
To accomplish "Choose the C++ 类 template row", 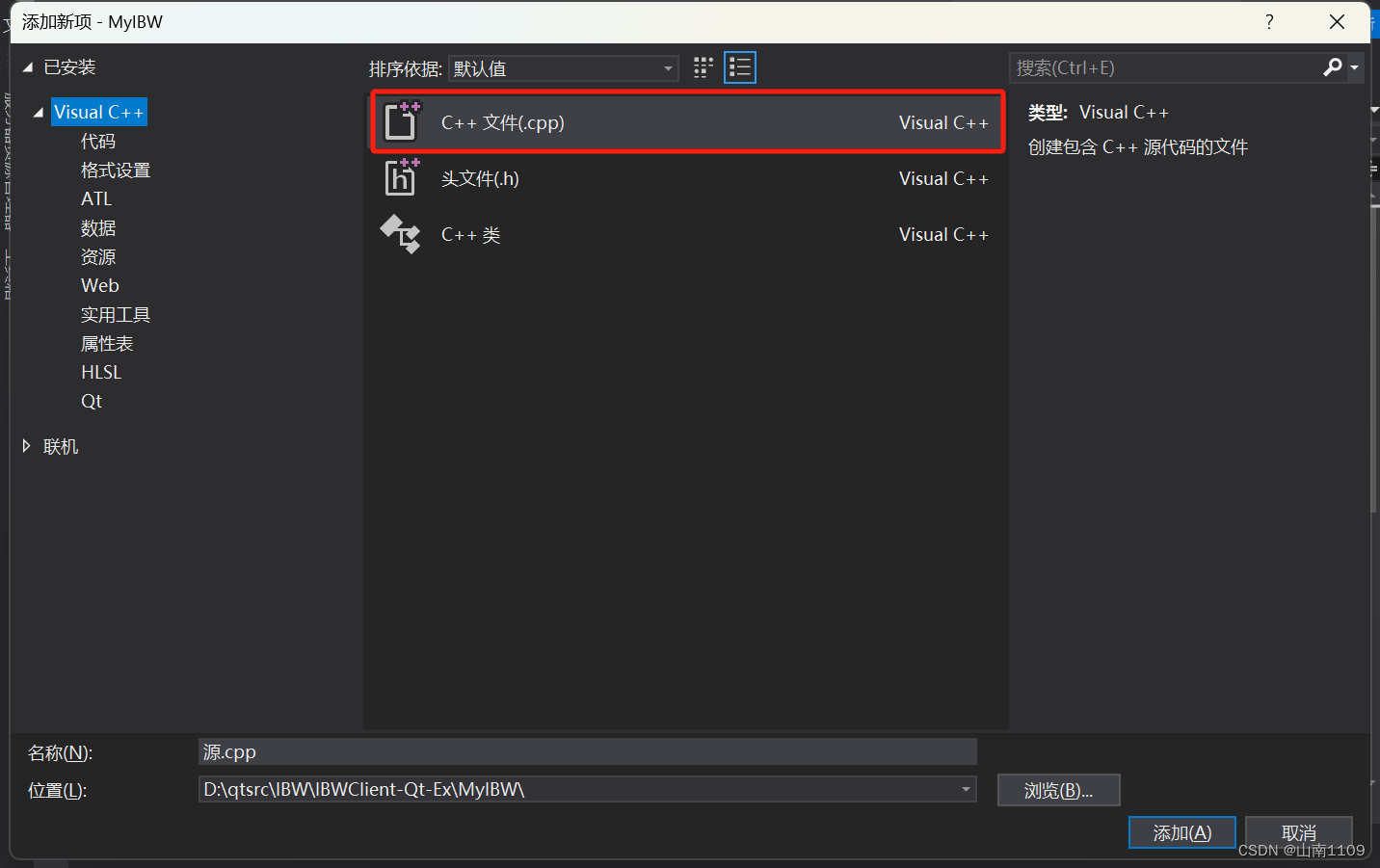I will coord(687,234).
